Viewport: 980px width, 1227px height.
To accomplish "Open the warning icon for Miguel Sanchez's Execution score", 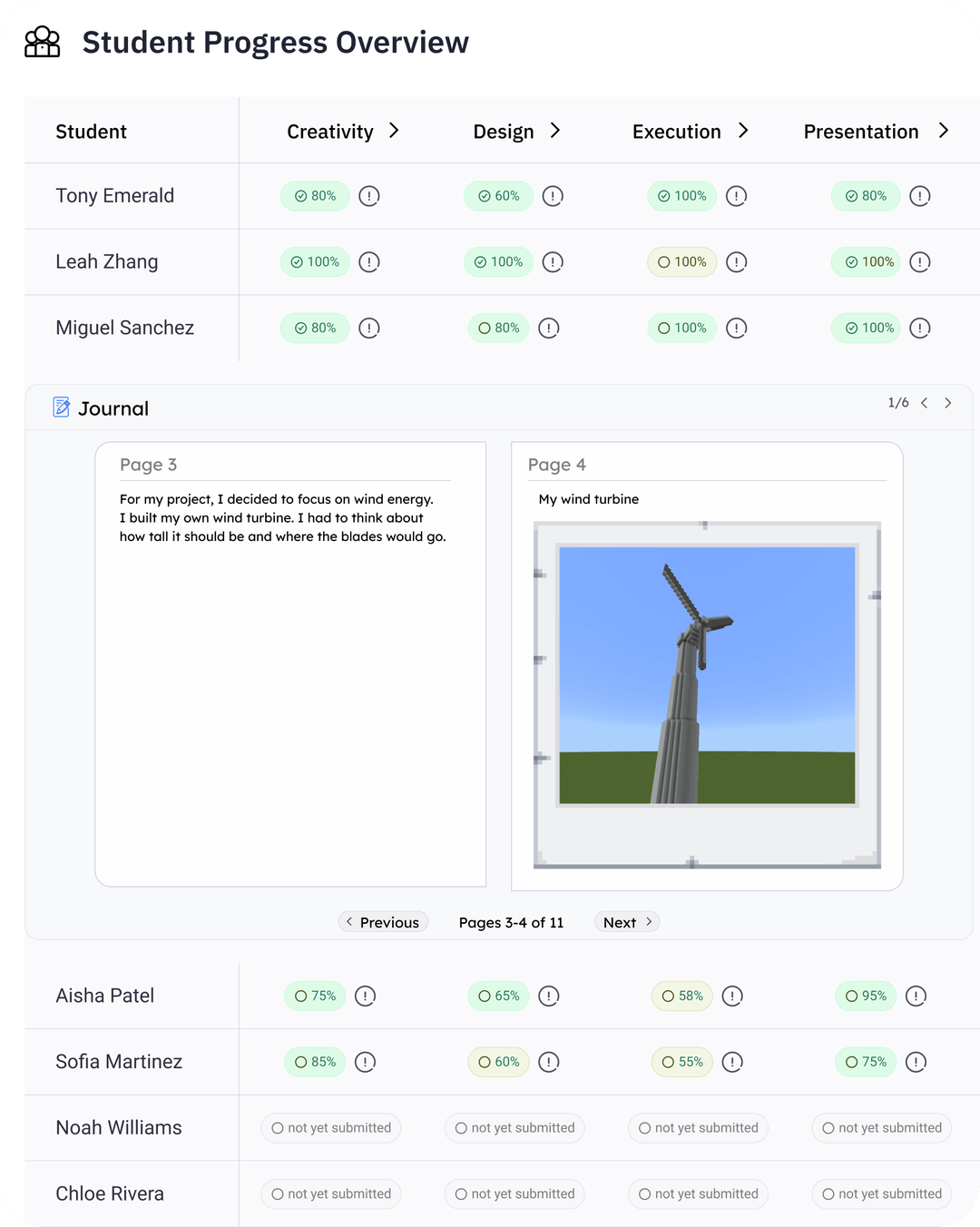I will pyautogui.click(x=736, y=328).
